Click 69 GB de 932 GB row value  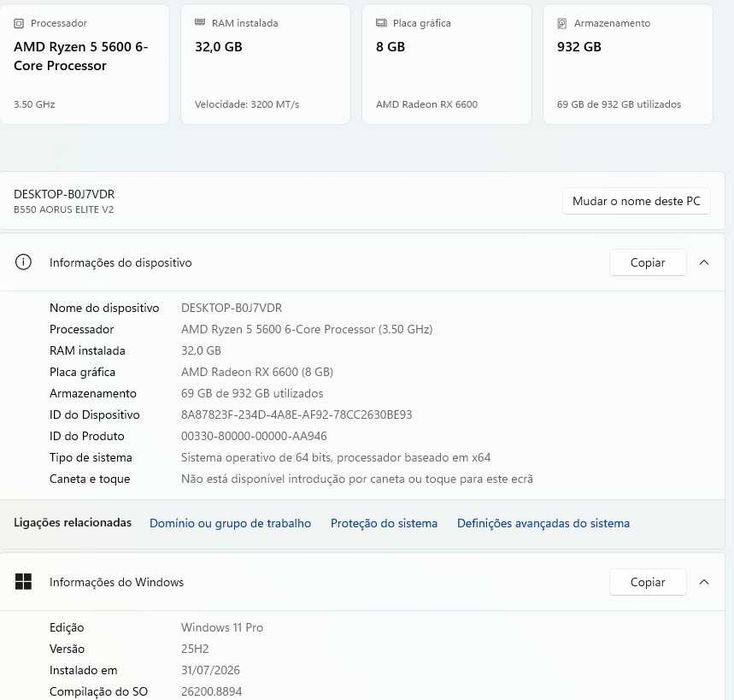pos(252,393)
